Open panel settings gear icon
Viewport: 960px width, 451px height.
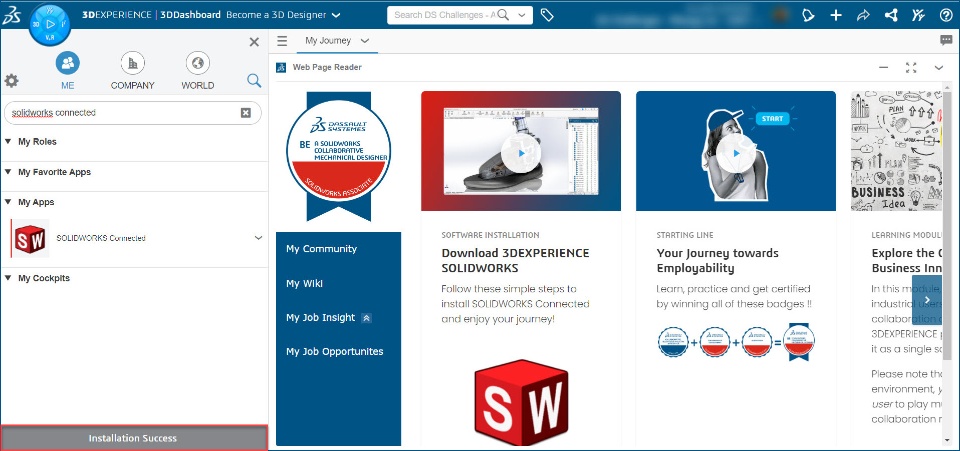coord(11,81)
